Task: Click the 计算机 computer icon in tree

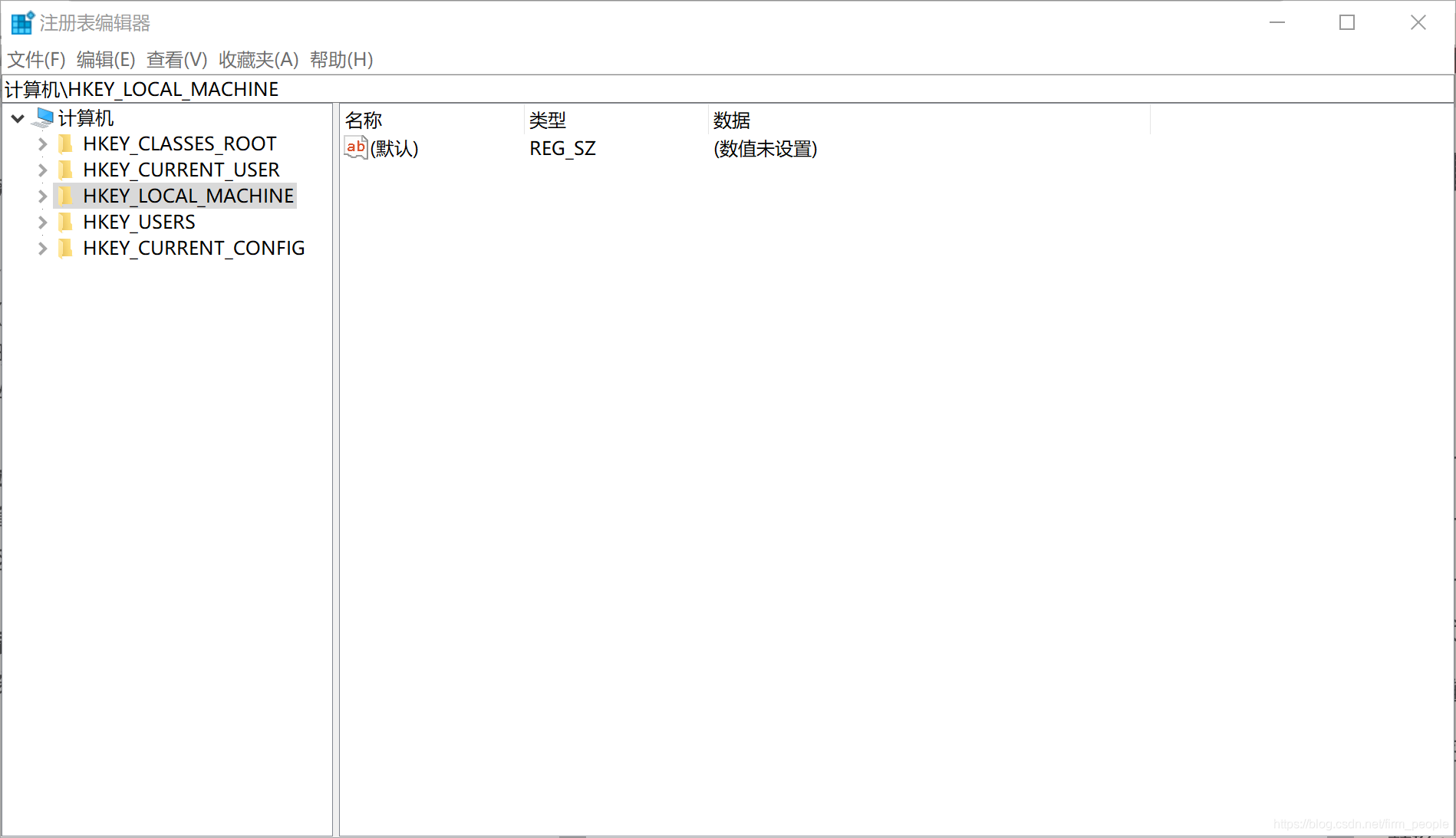Action: [x=44, y=118]
